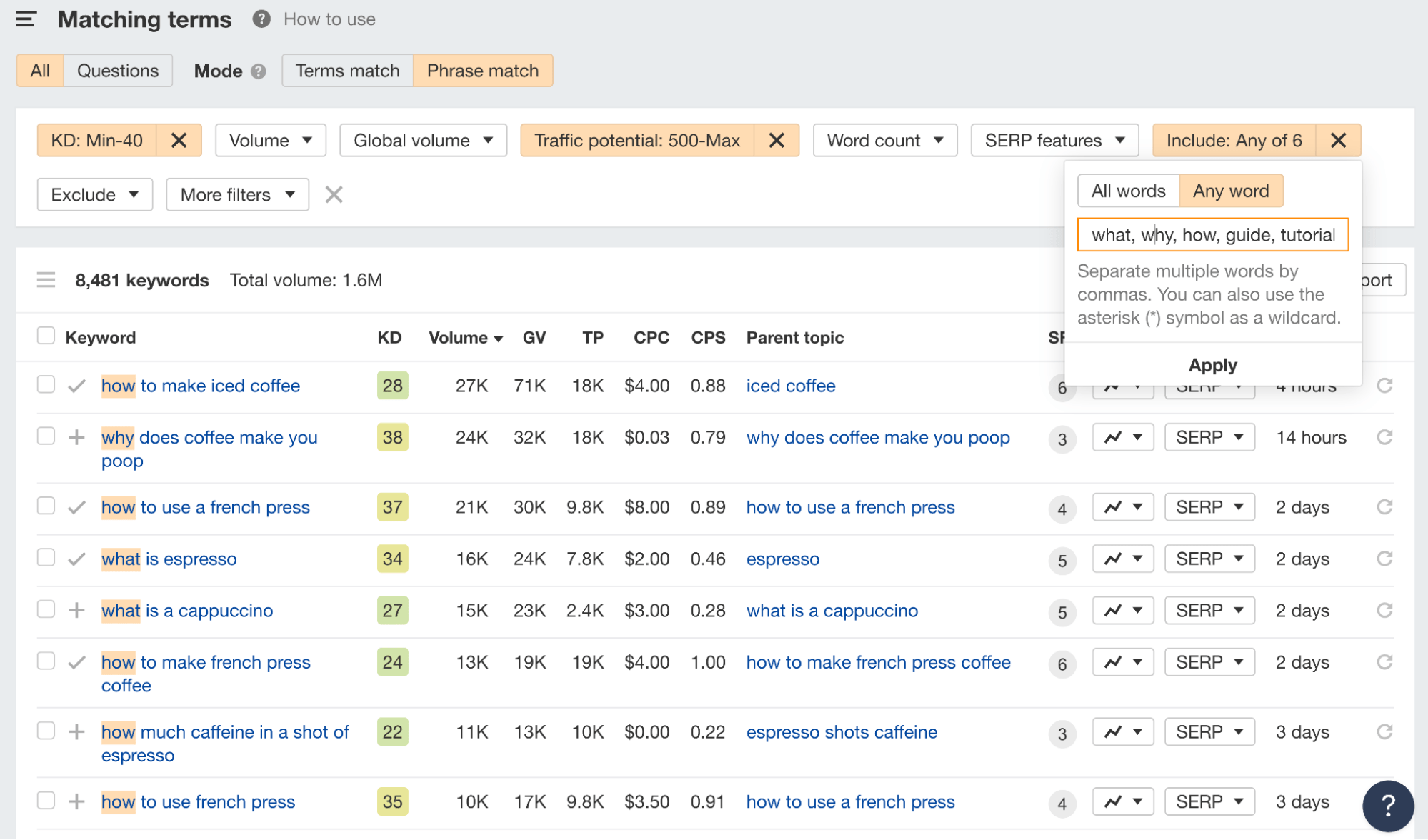Screen dimensions: 1428x840
Task: Click the include filter search input field
Action: pos(1213,235)
